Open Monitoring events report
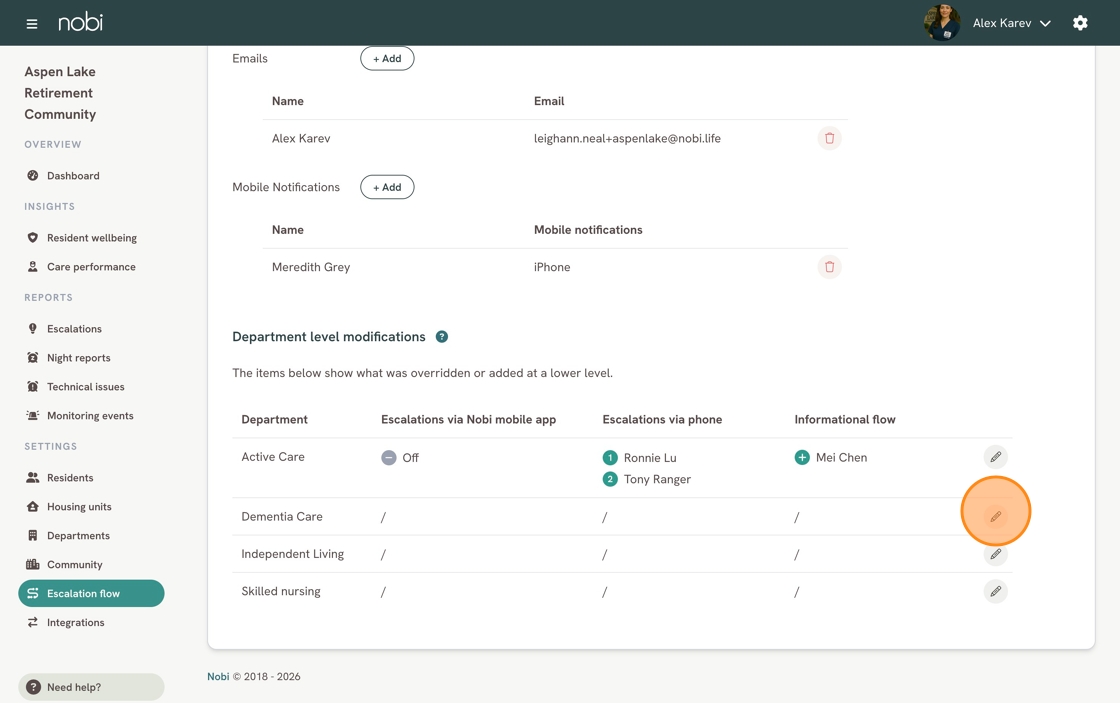 pyautogui.click(x=91, y=416)
